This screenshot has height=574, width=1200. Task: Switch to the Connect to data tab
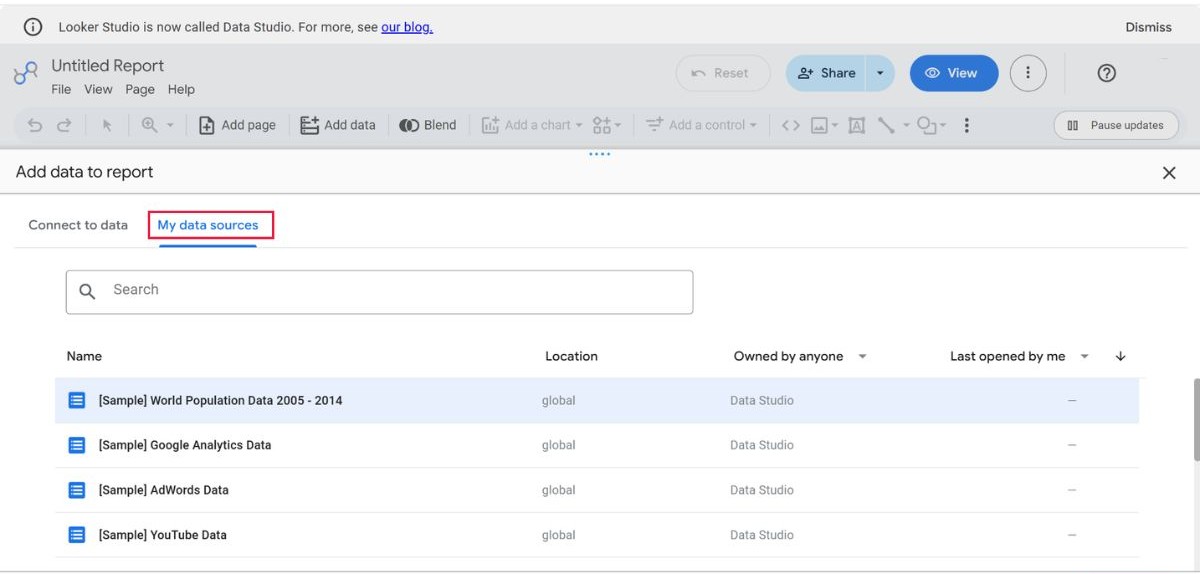[78, 225]
